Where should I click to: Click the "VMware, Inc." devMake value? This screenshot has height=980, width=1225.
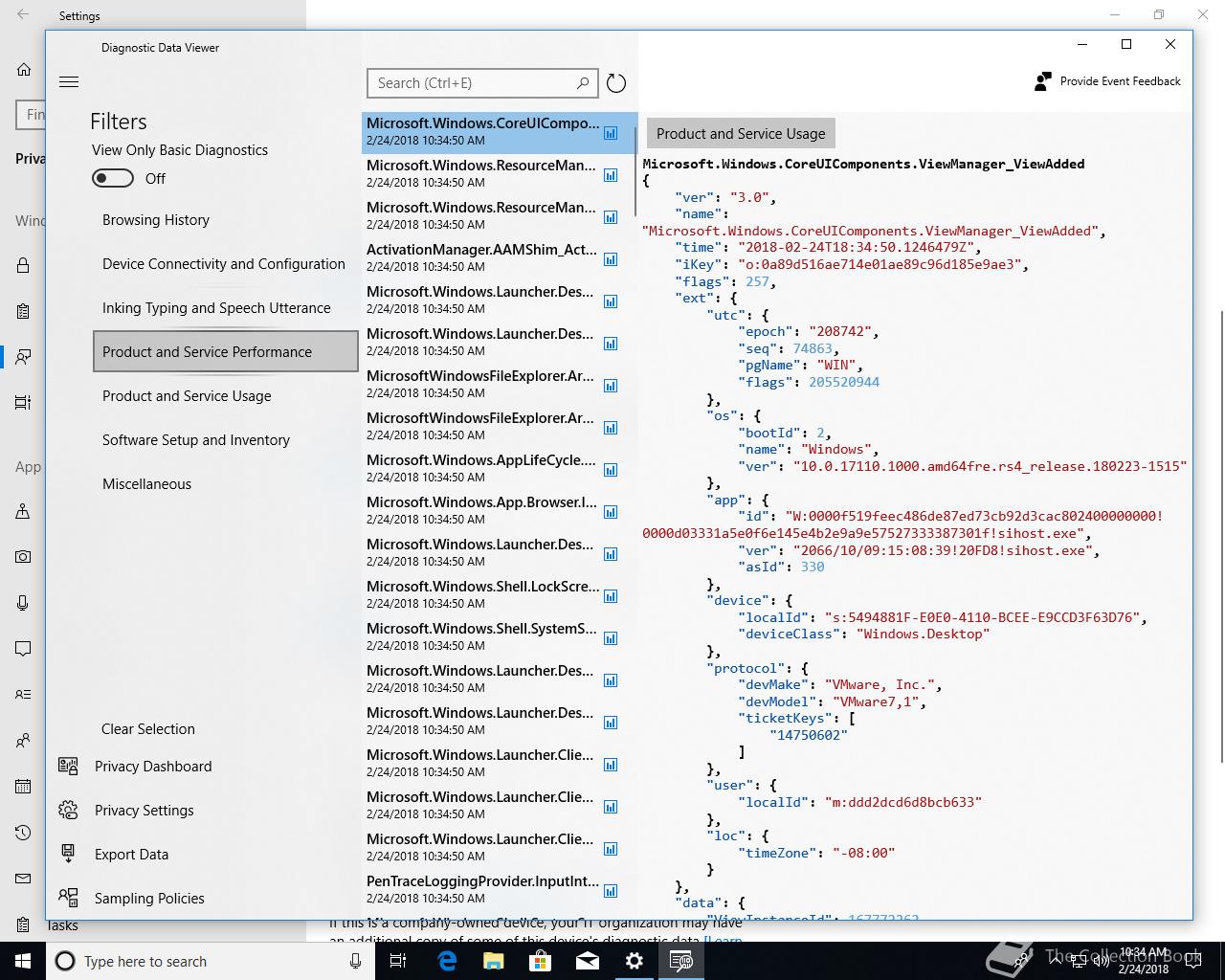(882, 685)
